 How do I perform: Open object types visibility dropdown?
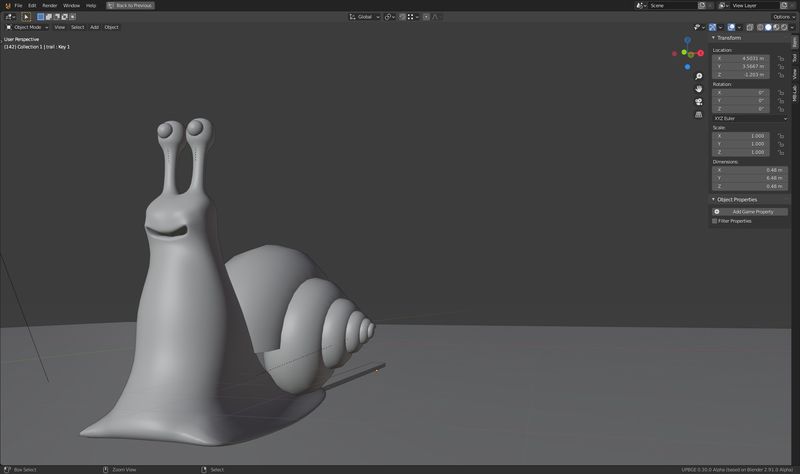coord(699,28)
